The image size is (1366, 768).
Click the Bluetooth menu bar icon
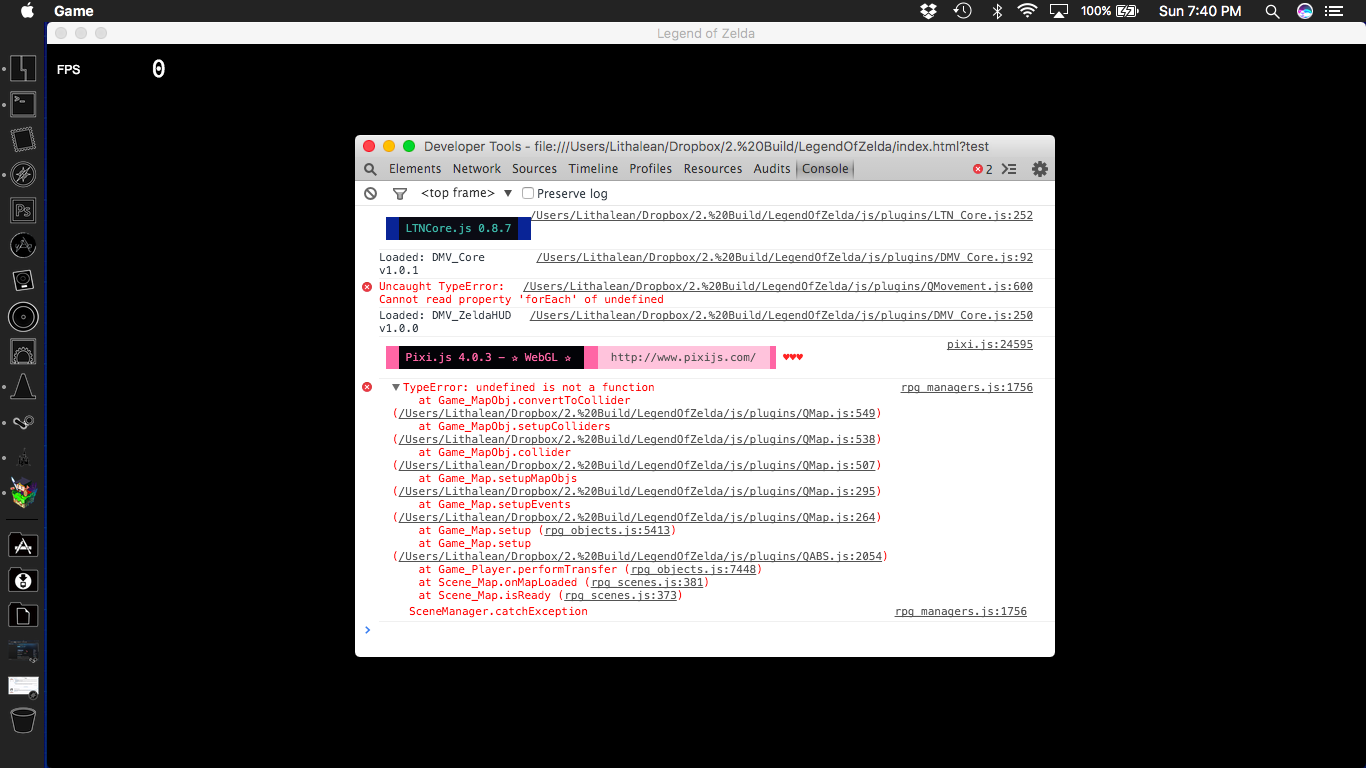996,11
